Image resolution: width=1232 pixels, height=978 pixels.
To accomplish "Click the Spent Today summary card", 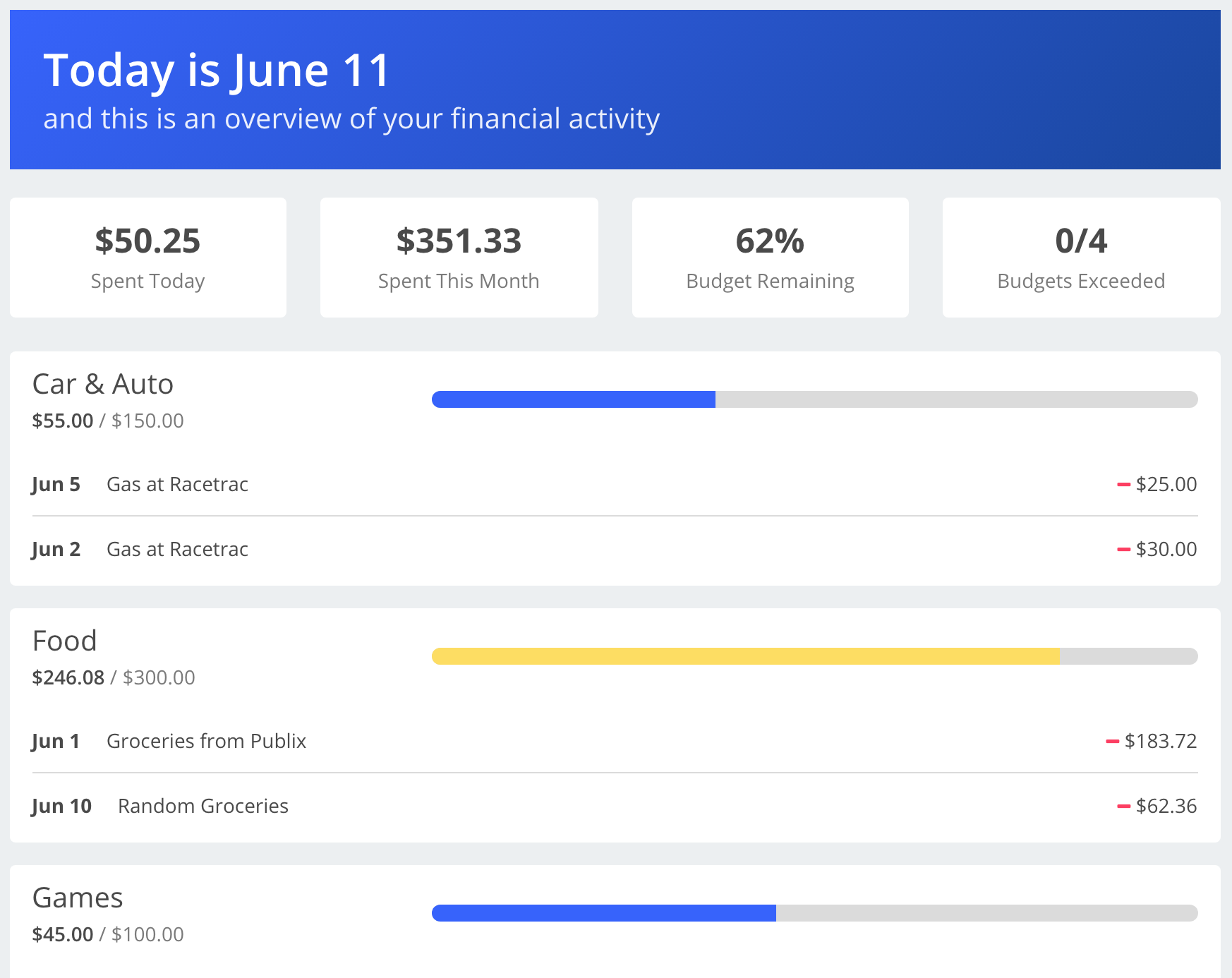I will click(x=148, y=258).
